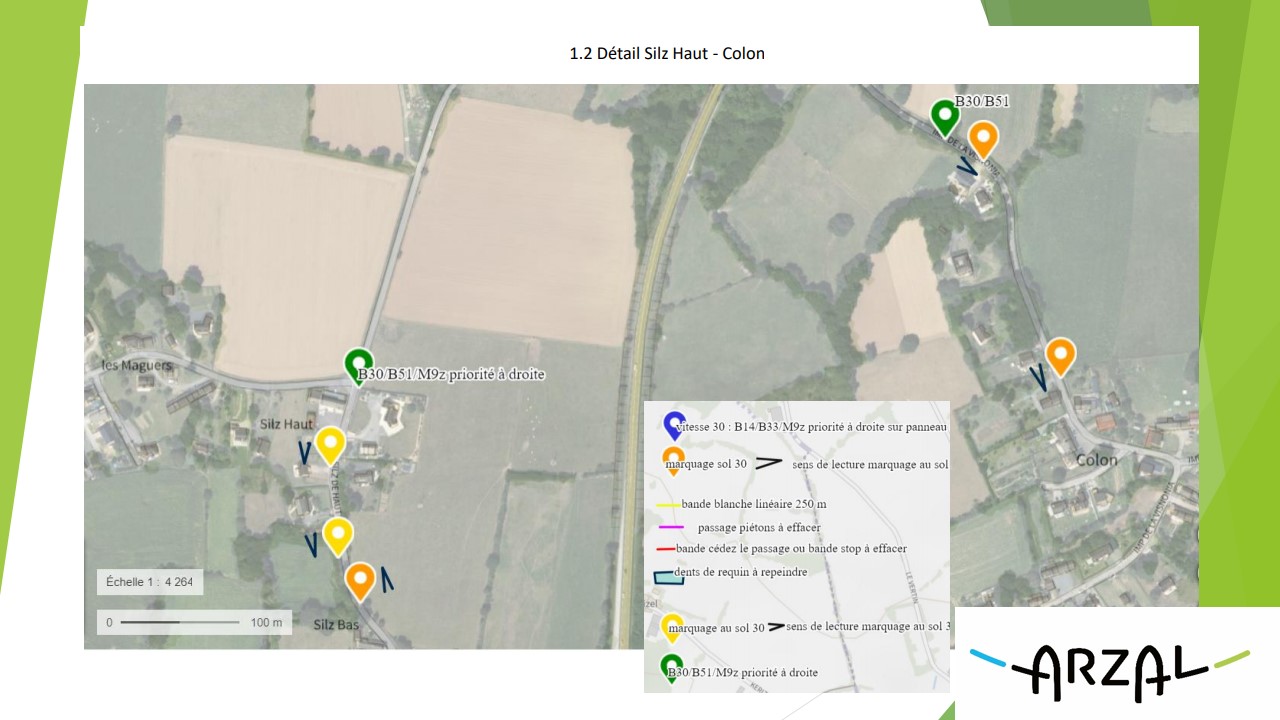Select the lower yellow pin above Silz Bas

(x=338, y=537)
